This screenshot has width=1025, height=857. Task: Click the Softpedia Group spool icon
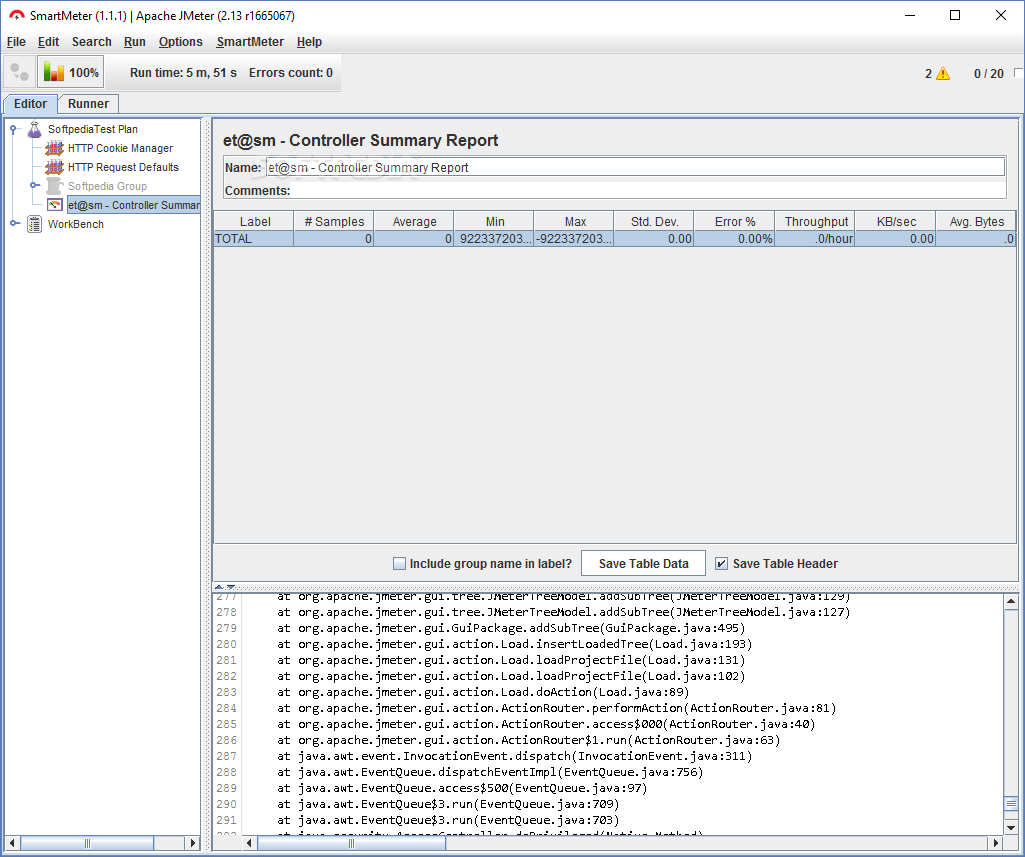(54, 186)
